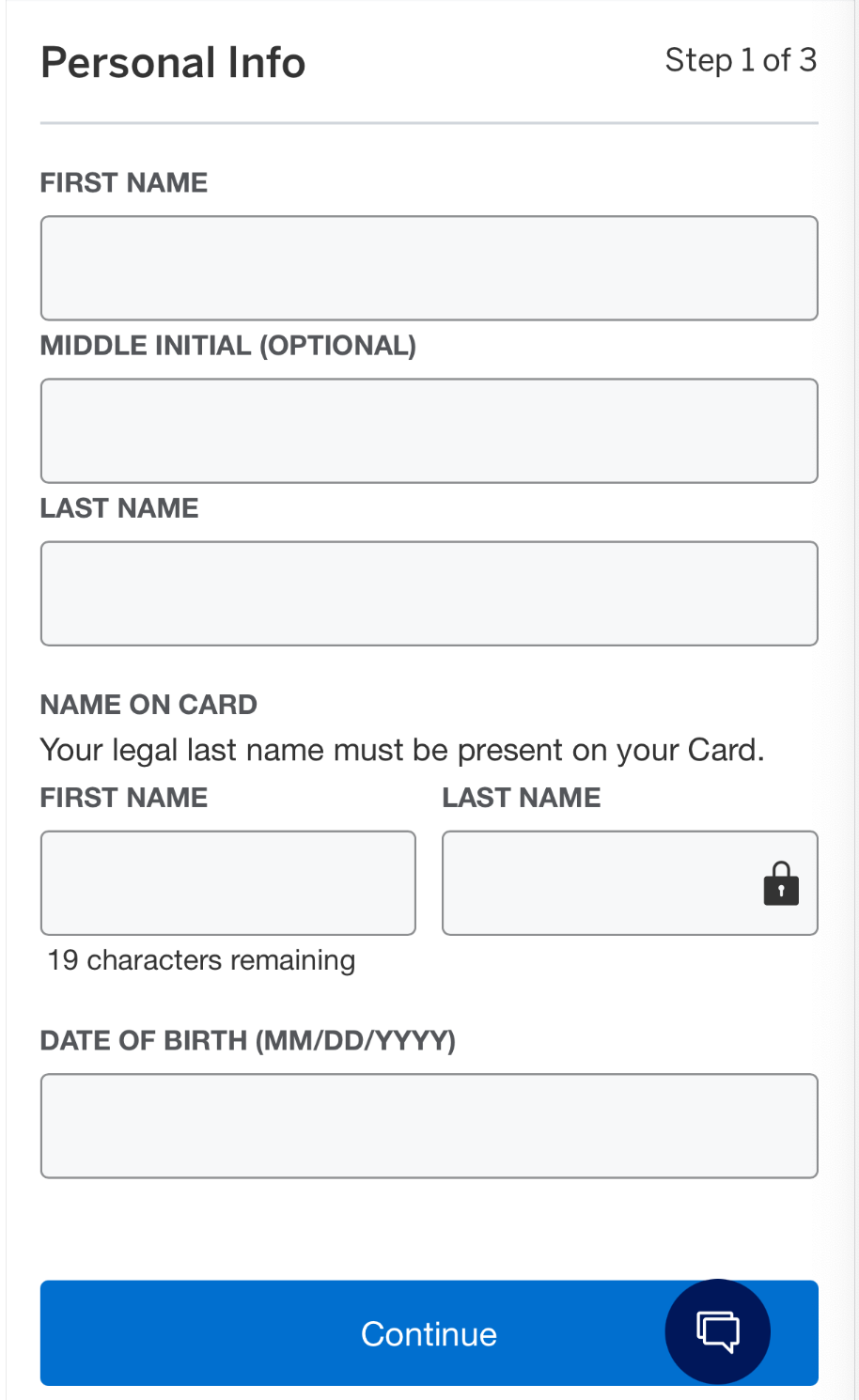Click the Step 1 of 3 indicator
Screen dimensions: 859x1400
pos(741,60)
